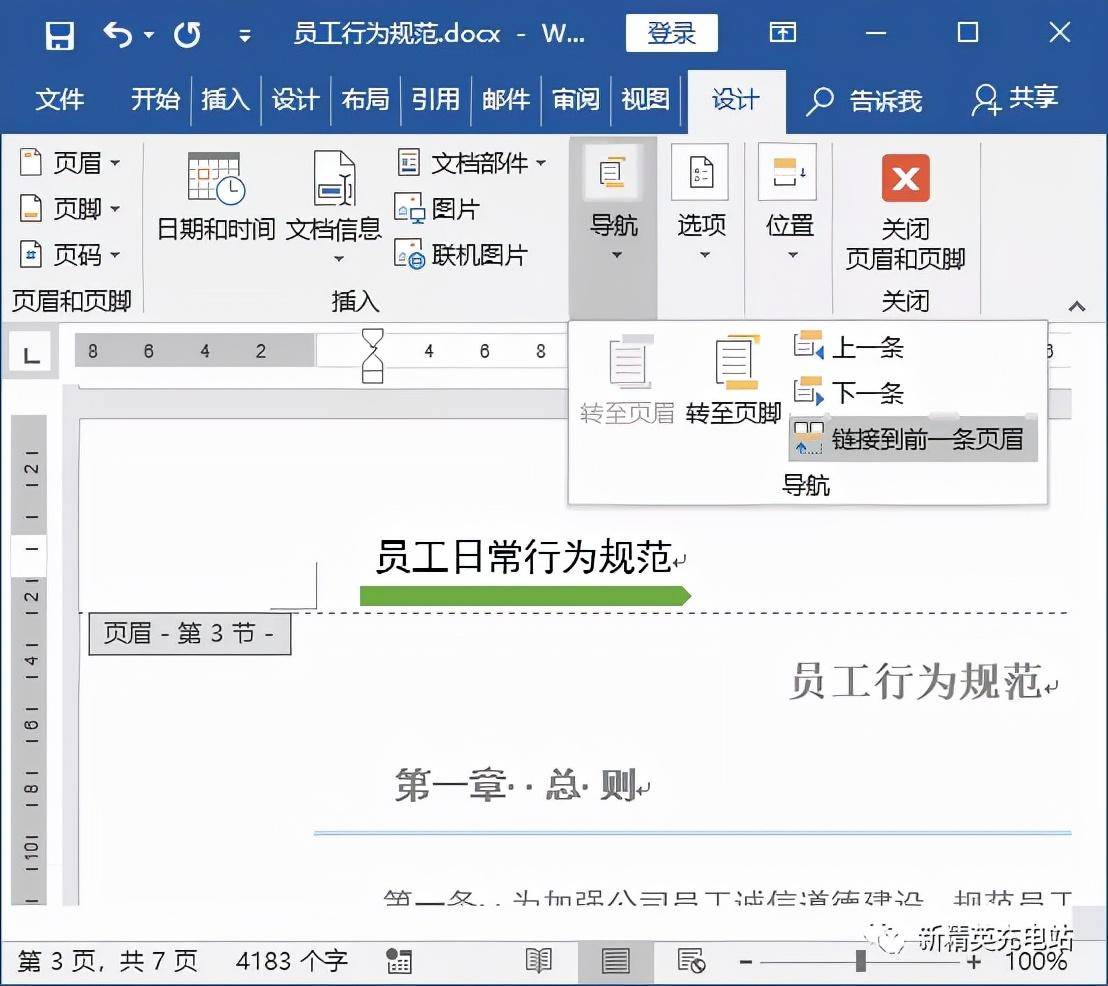
Task: Switch to Web Layout view icon
Action: pos(690,961)
